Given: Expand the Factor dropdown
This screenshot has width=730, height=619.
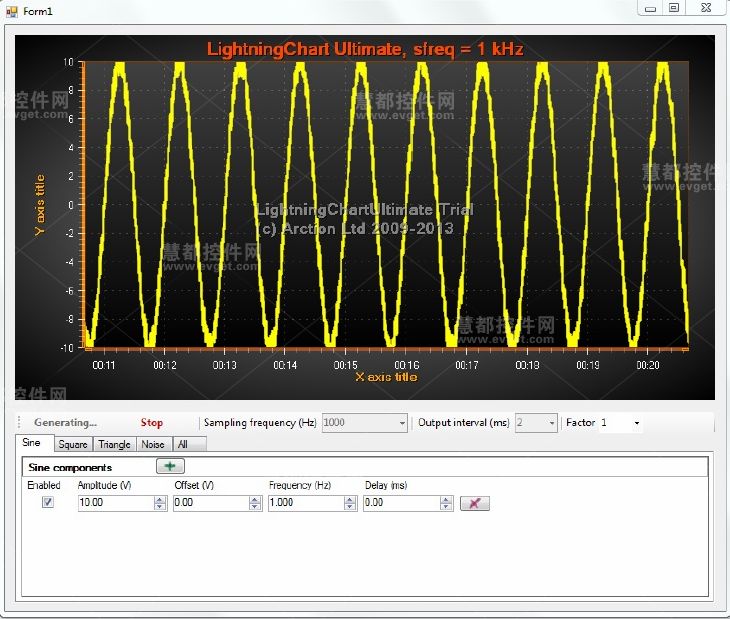Looking at the screenshot, I should point(637,423).
